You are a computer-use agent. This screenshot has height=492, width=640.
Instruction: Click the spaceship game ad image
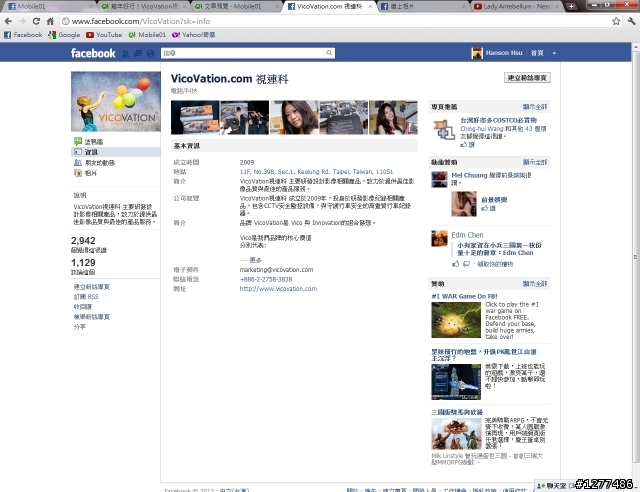[456, 382]
